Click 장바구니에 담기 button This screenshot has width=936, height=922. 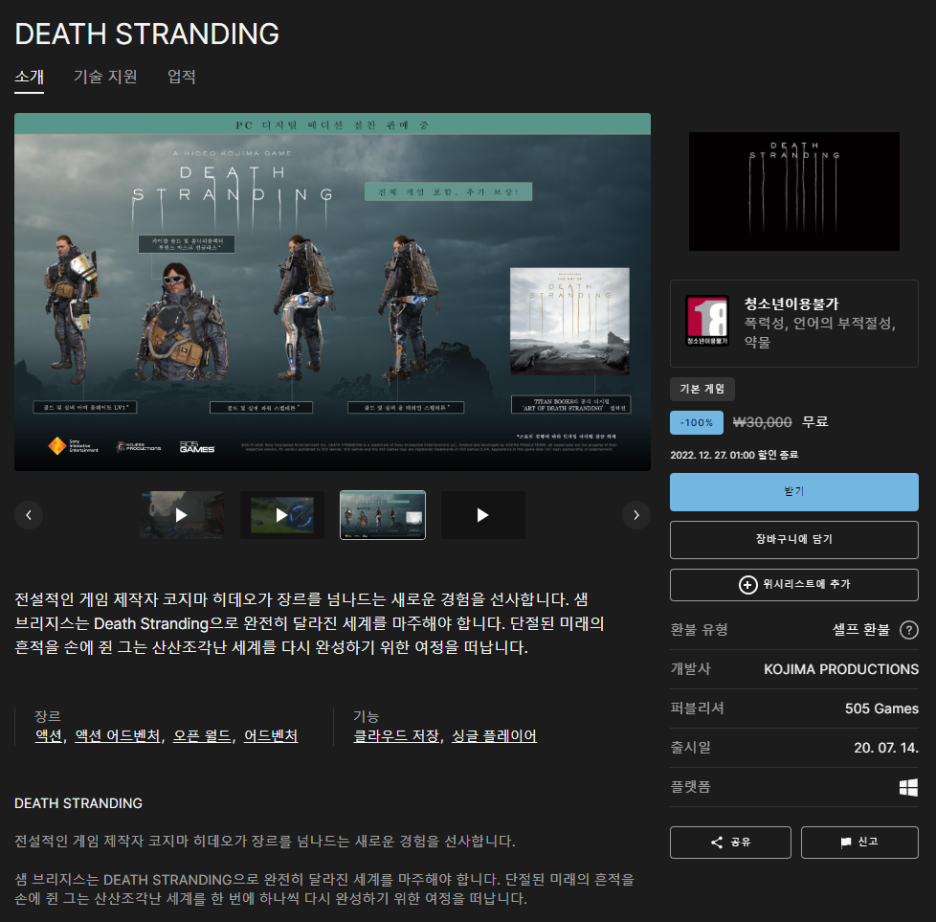[x=794, y=539]
